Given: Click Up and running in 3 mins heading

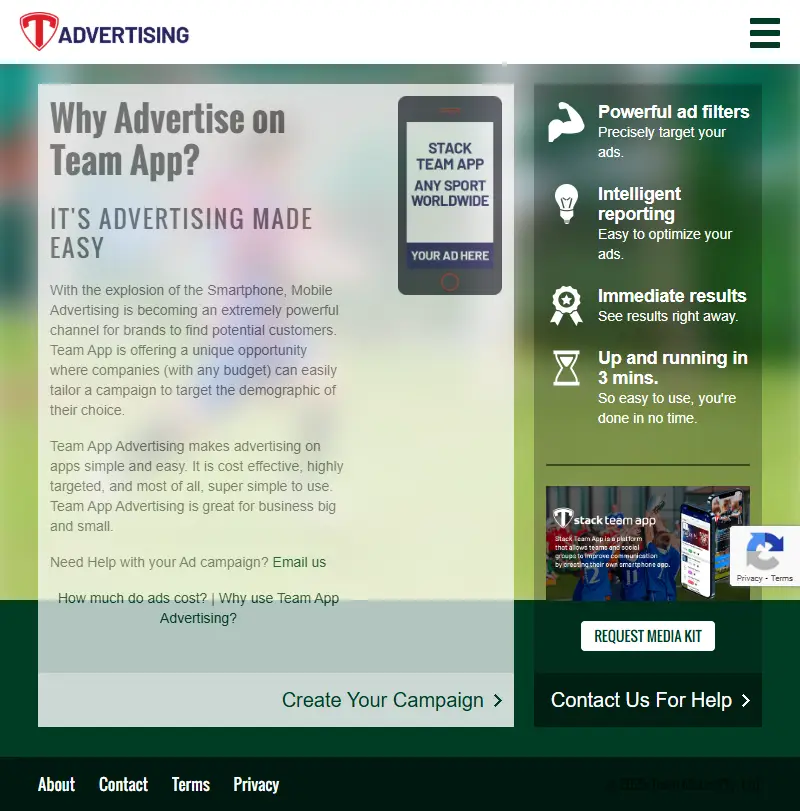Looking at the screenshot, I should [x=672, y=368].
